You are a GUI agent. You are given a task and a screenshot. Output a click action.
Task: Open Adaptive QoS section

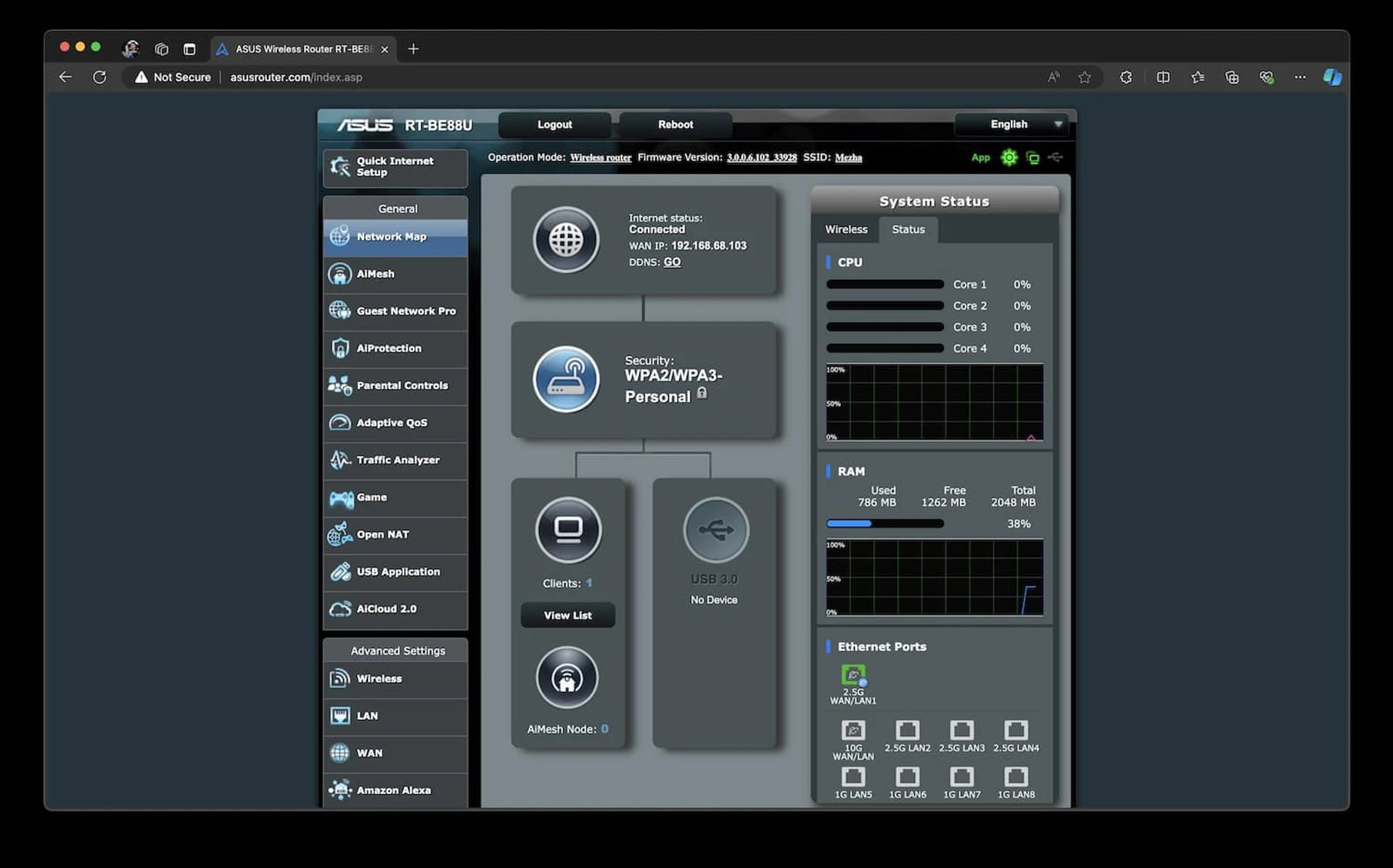point(395,423)
